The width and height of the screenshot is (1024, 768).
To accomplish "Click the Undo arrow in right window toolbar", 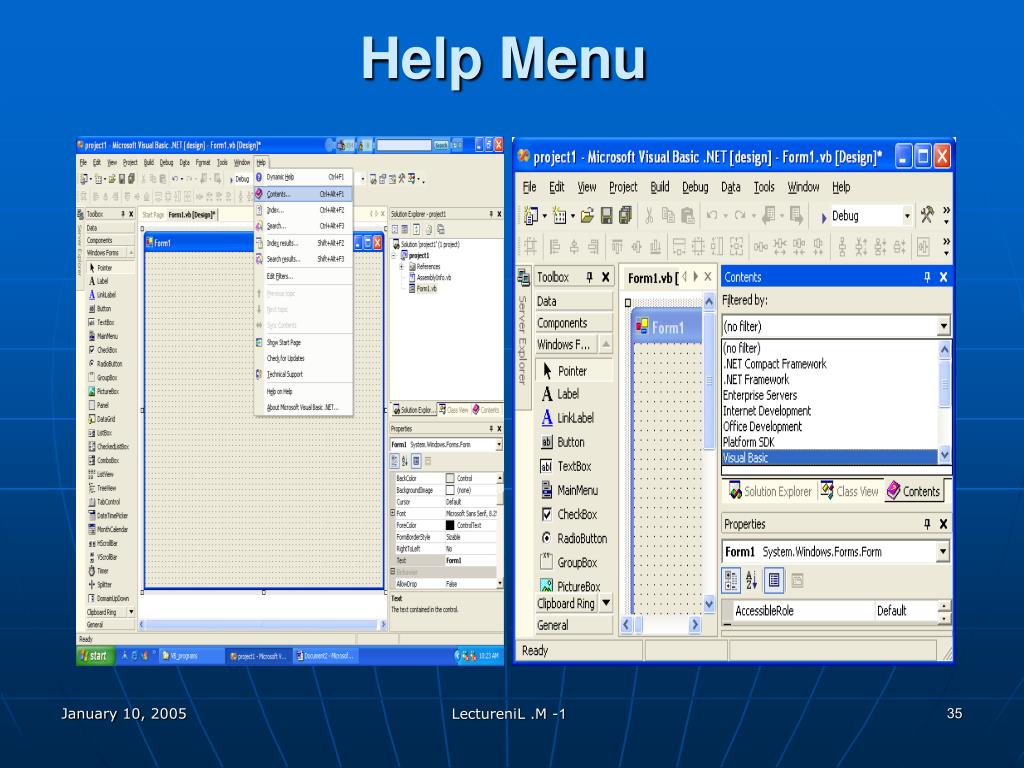I will click(x=712, y=215).
